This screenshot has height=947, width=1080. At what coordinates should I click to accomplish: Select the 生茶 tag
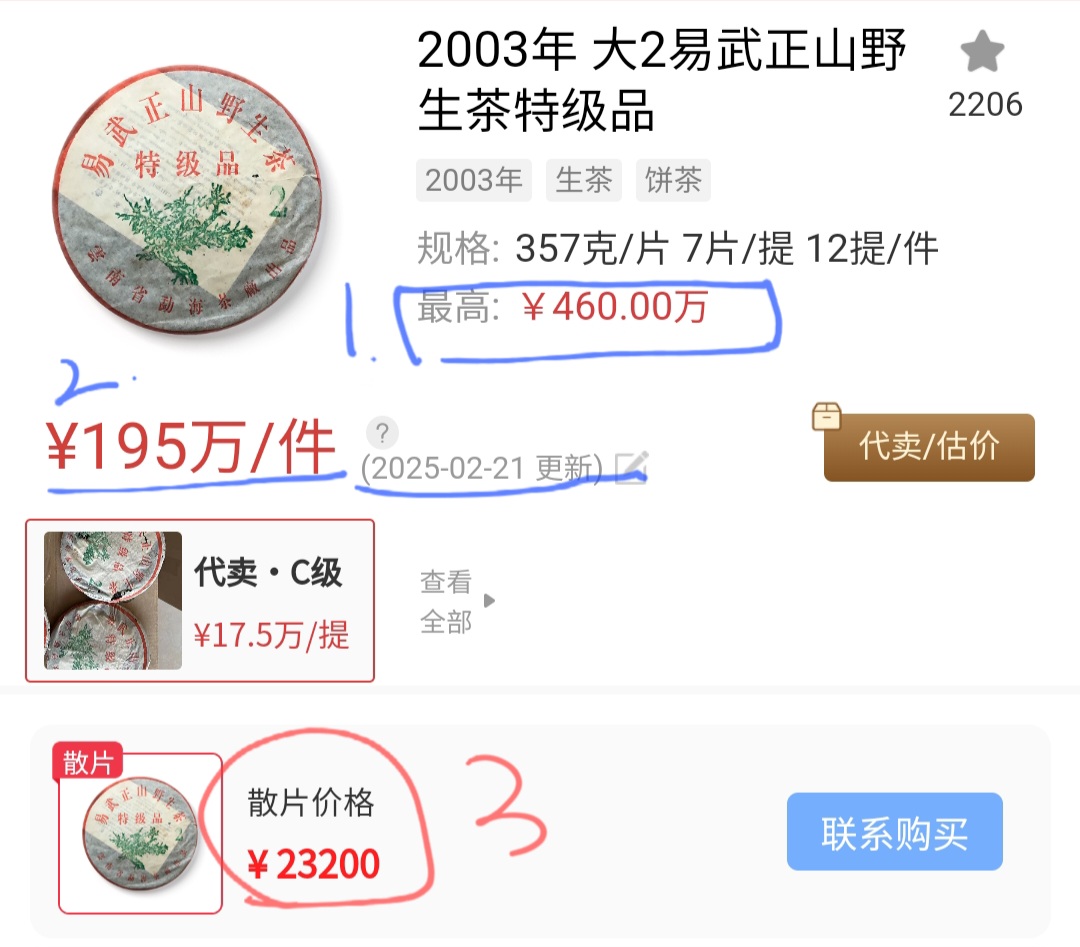point(584,180)
